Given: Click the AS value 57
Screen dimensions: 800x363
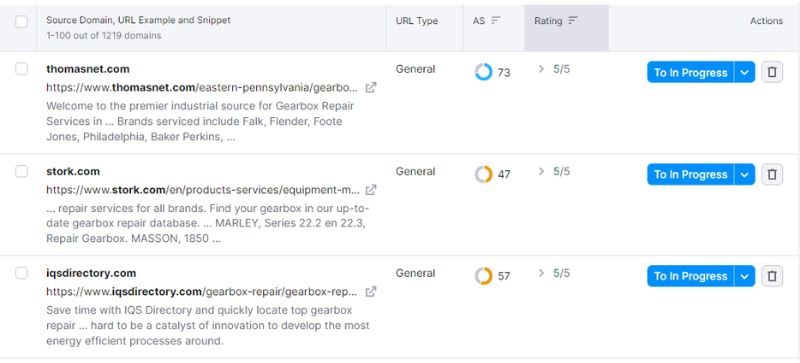Looking at the screenshot, I should pos(504,276).
